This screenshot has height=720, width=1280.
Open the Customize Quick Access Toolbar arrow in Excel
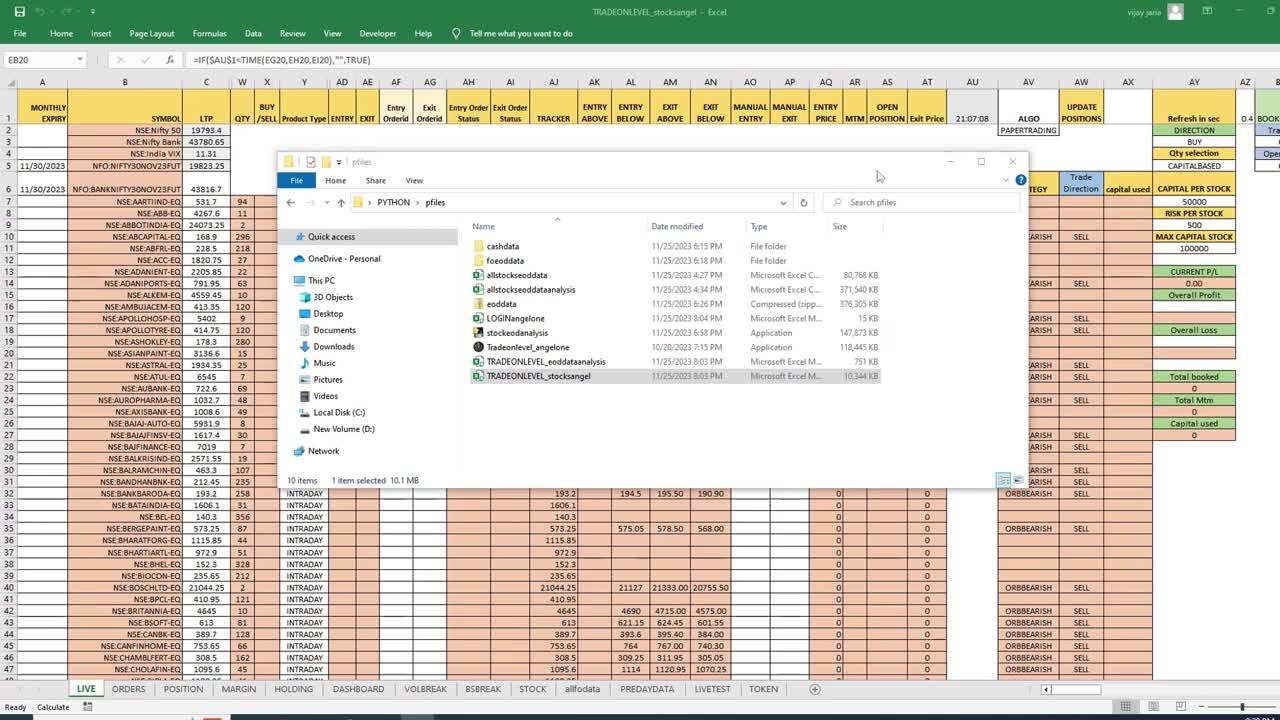click(x=92, y=12)
